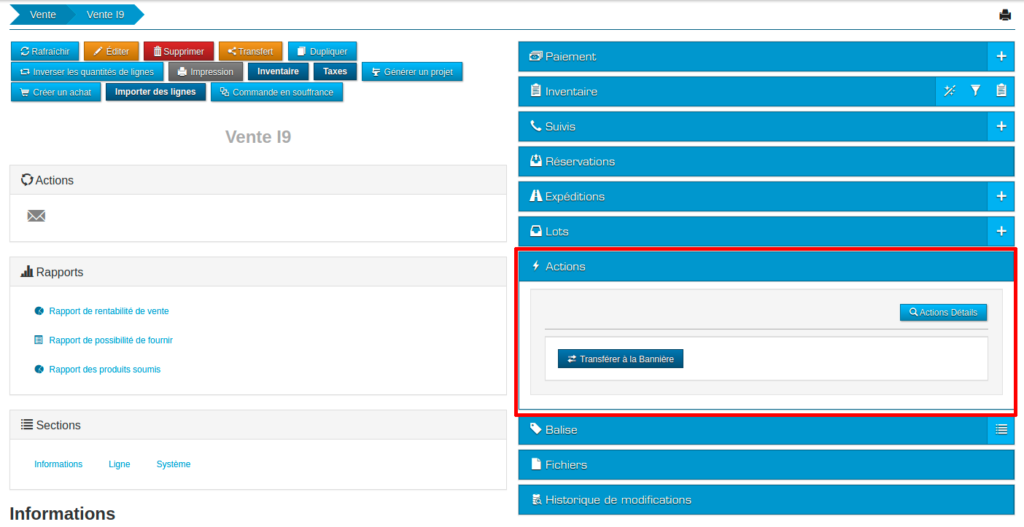The width and height of the screenshot is (1024, 527).
Task: Click the printer icon in the top-right corner
Action: pos(1005,15)
